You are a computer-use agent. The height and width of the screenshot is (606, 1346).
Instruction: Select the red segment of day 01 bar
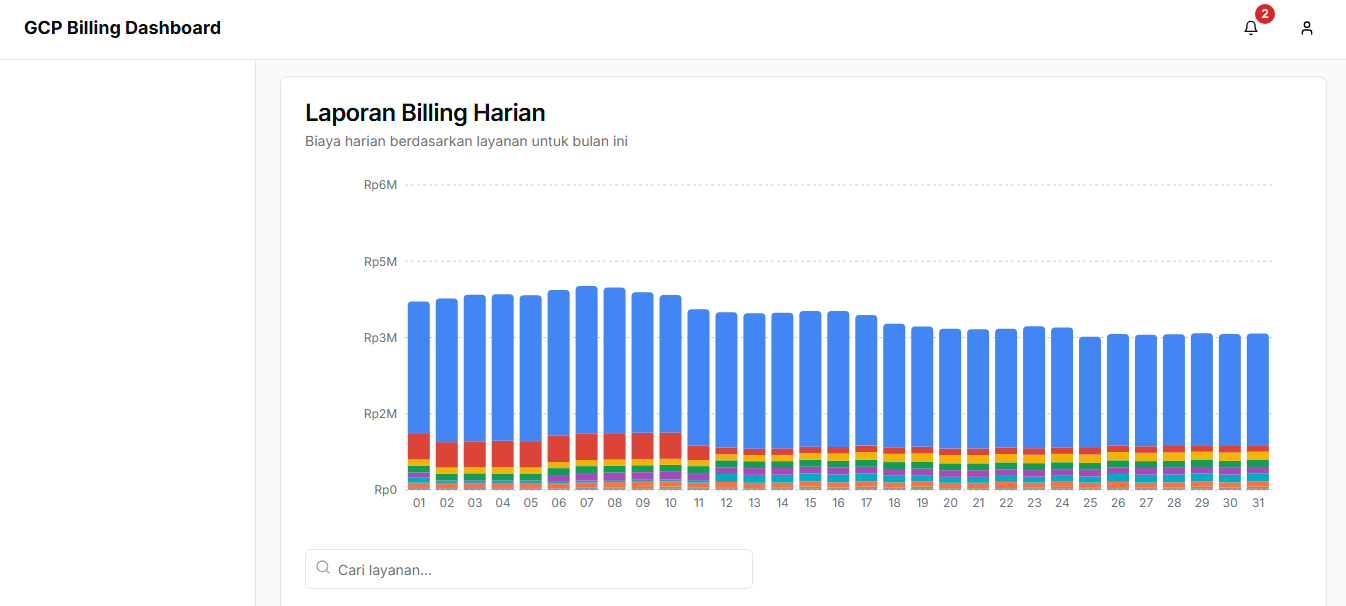419,446
